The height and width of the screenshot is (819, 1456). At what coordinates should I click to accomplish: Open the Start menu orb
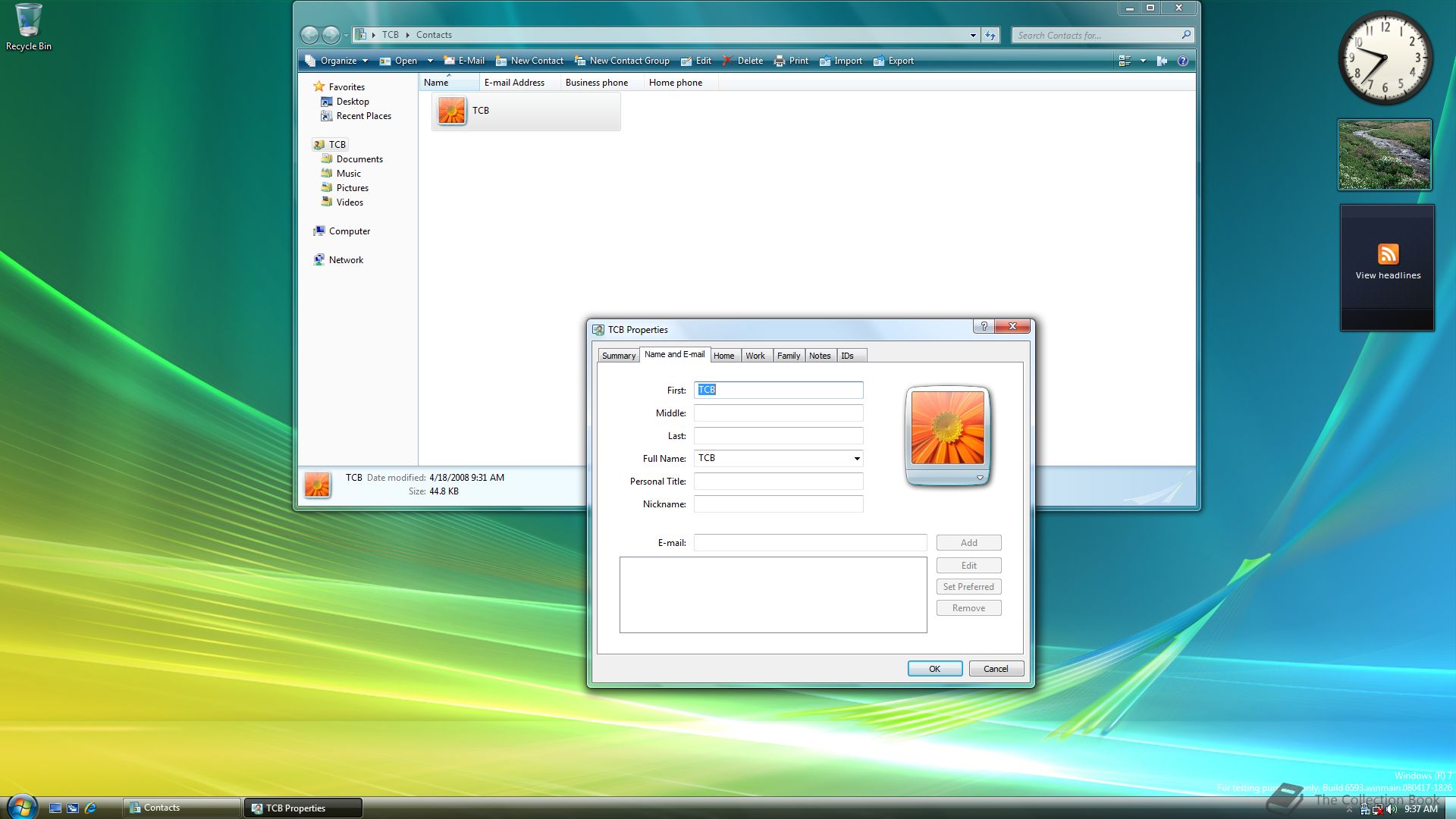point(21,807)
